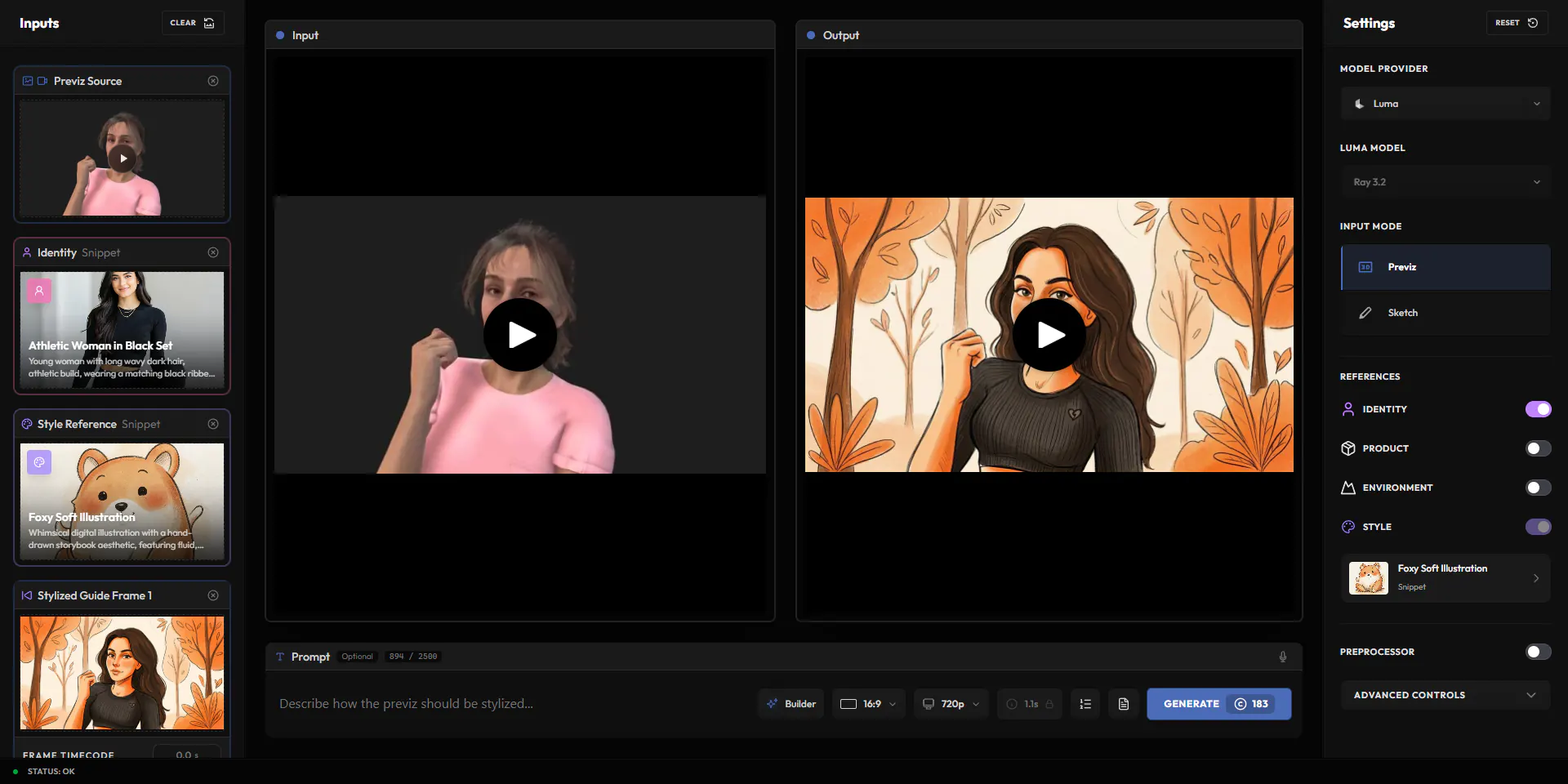The height and width of the screenshot is (784, 1568).
Task: Expand Advanced Controls section
Action: (1445, 695)
